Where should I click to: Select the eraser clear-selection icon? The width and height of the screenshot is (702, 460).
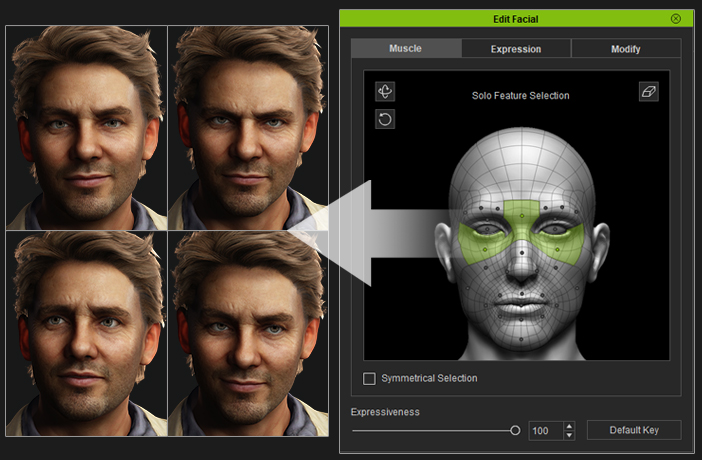click(x=648, y=92)
